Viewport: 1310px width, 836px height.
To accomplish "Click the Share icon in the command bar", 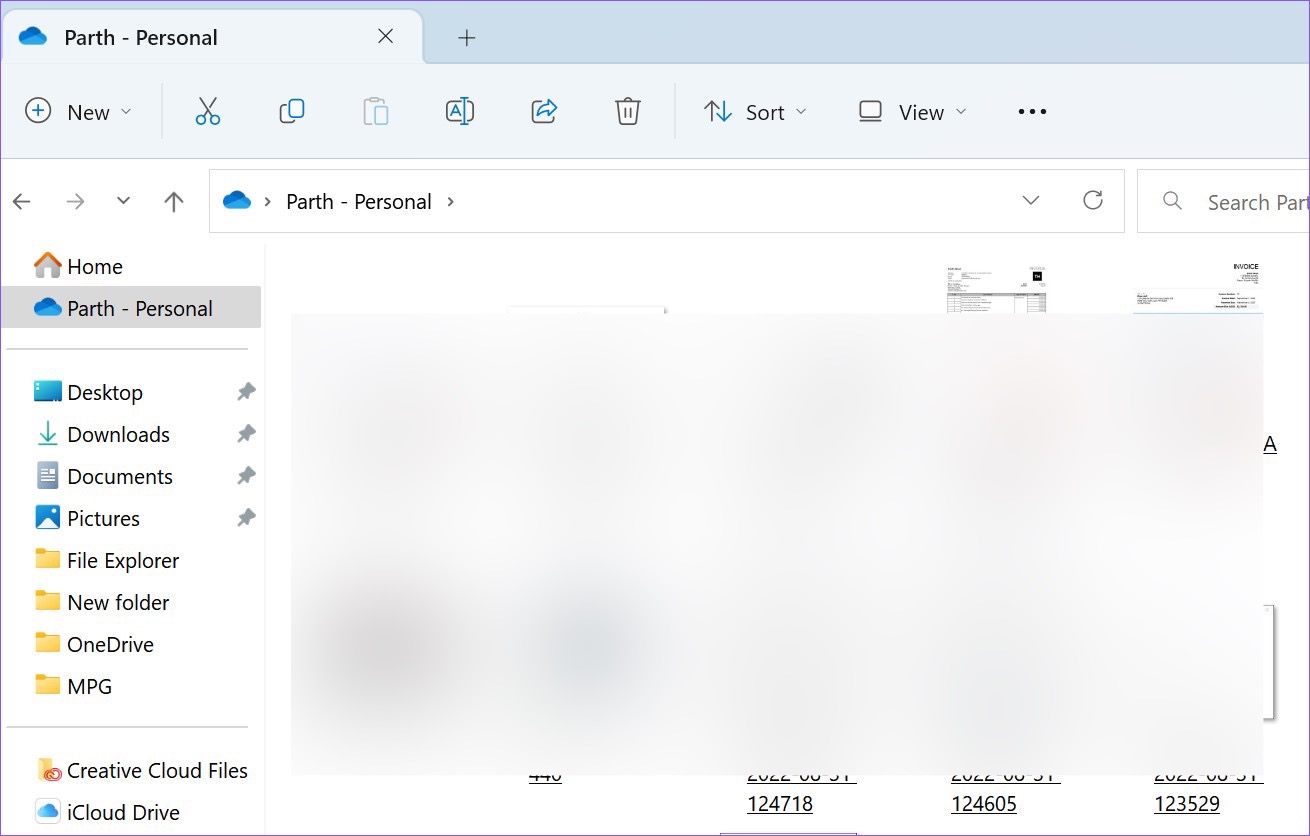I will [544, 111].
